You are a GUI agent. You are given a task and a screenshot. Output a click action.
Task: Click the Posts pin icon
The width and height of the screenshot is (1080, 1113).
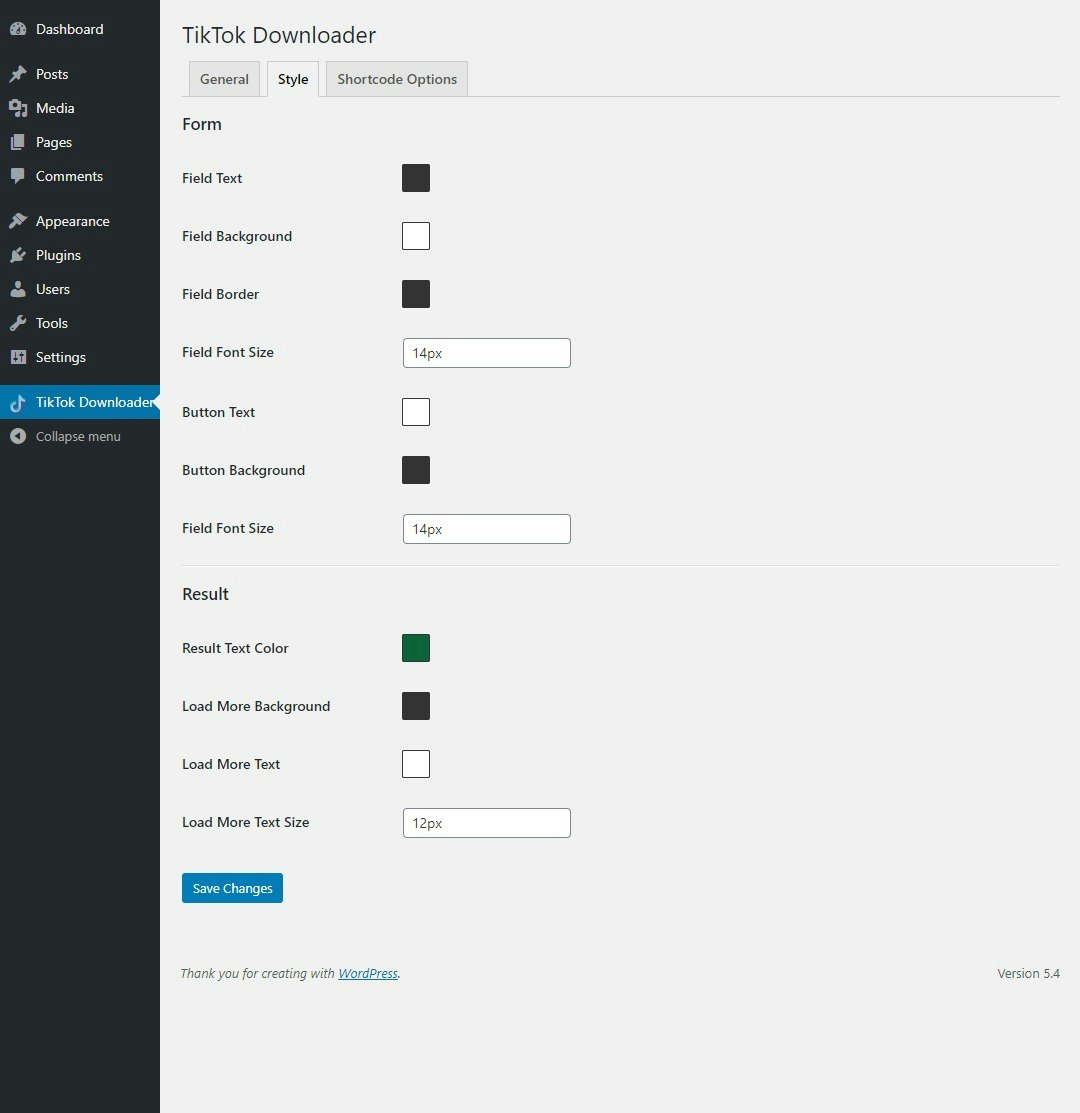click(x=18, y=74)
